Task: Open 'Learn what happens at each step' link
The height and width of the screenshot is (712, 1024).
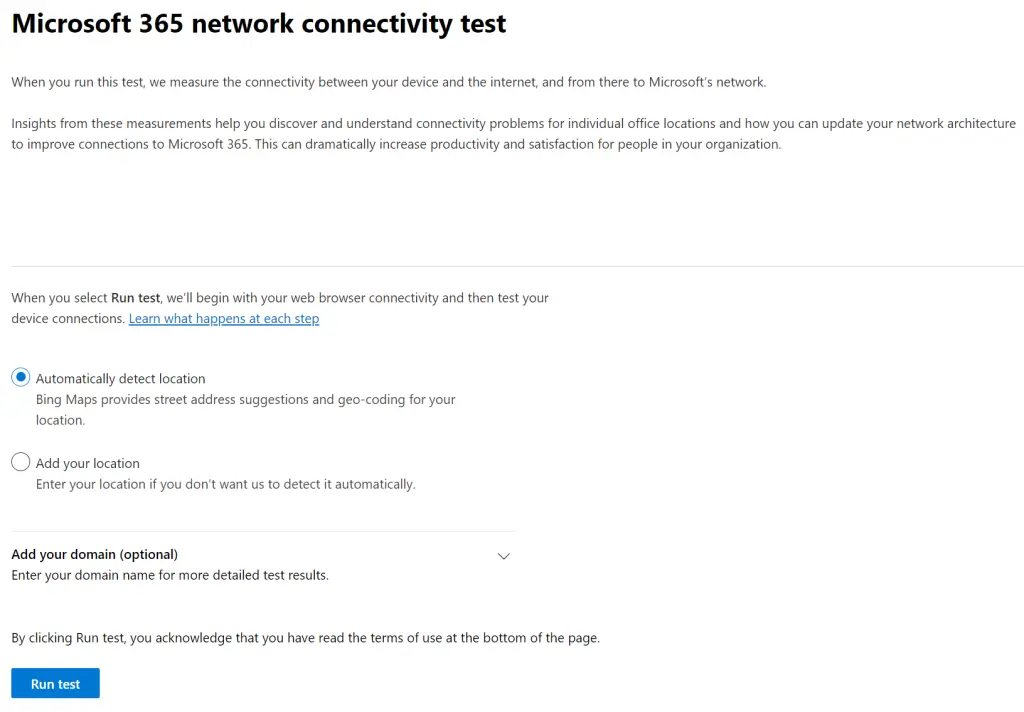Action: pos(224,319)
